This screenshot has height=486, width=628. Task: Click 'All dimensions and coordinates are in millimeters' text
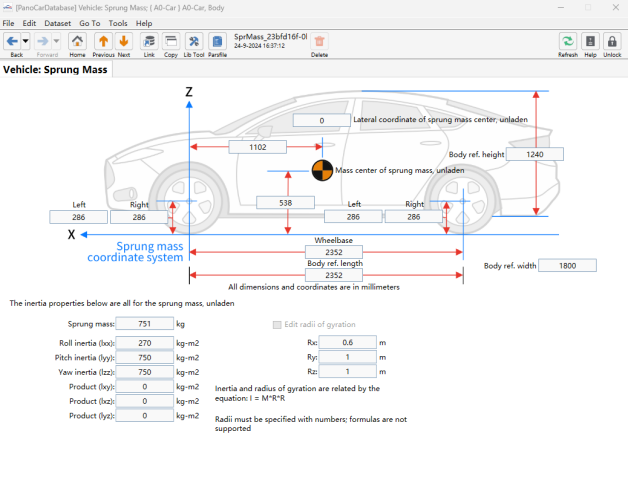coord(314,287)
